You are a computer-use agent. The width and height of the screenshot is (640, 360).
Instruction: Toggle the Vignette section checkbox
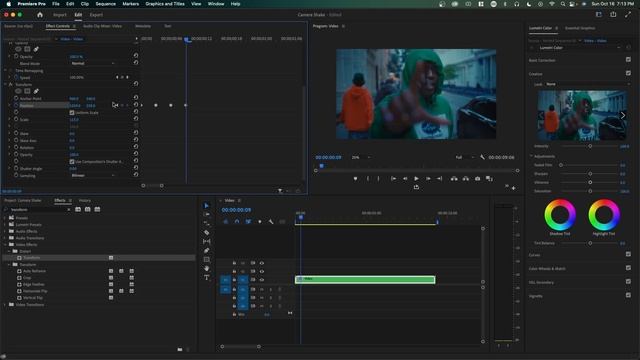tap(628, 295)
